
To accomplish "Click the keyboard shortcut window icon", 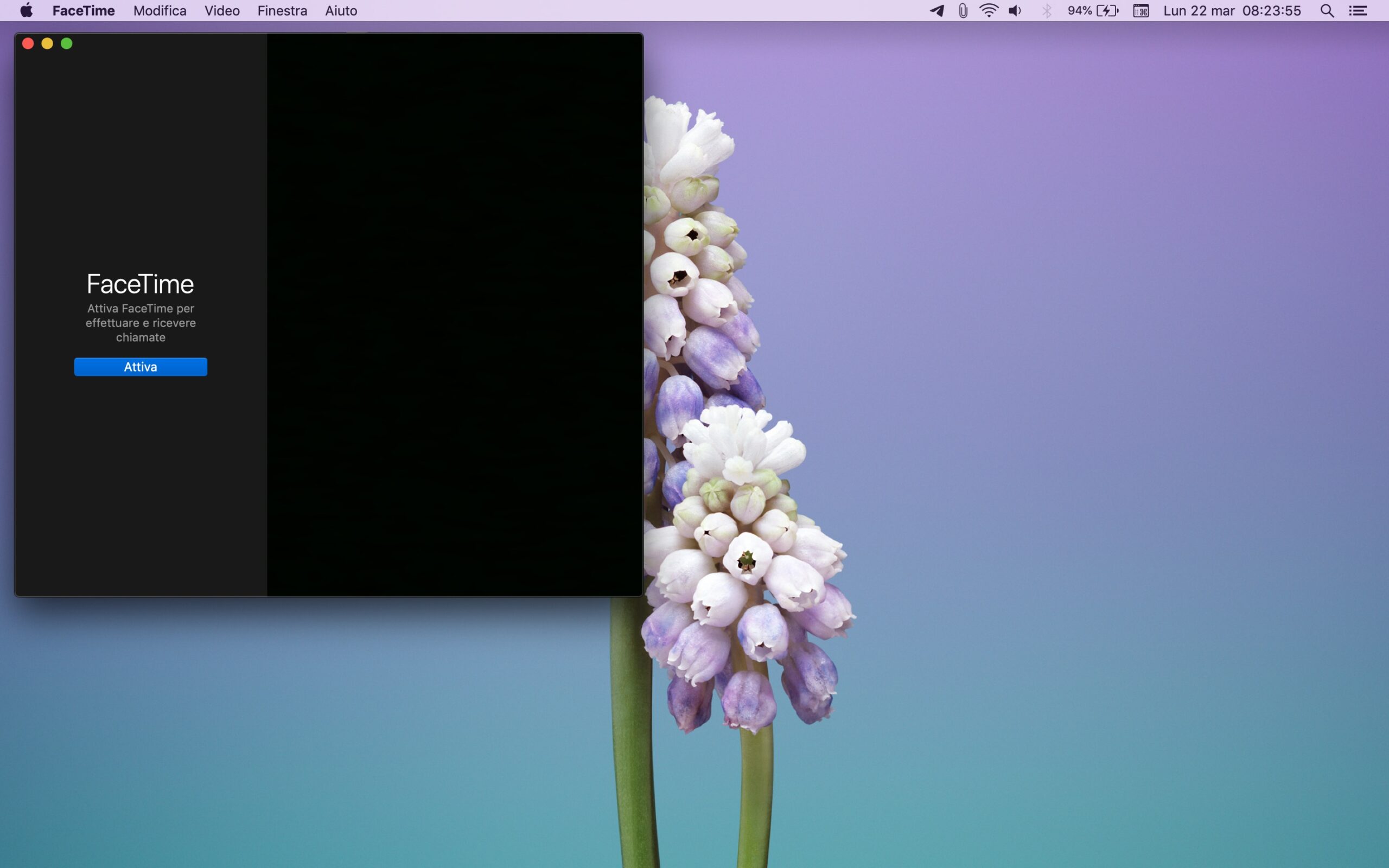I will coord(1140,11).
